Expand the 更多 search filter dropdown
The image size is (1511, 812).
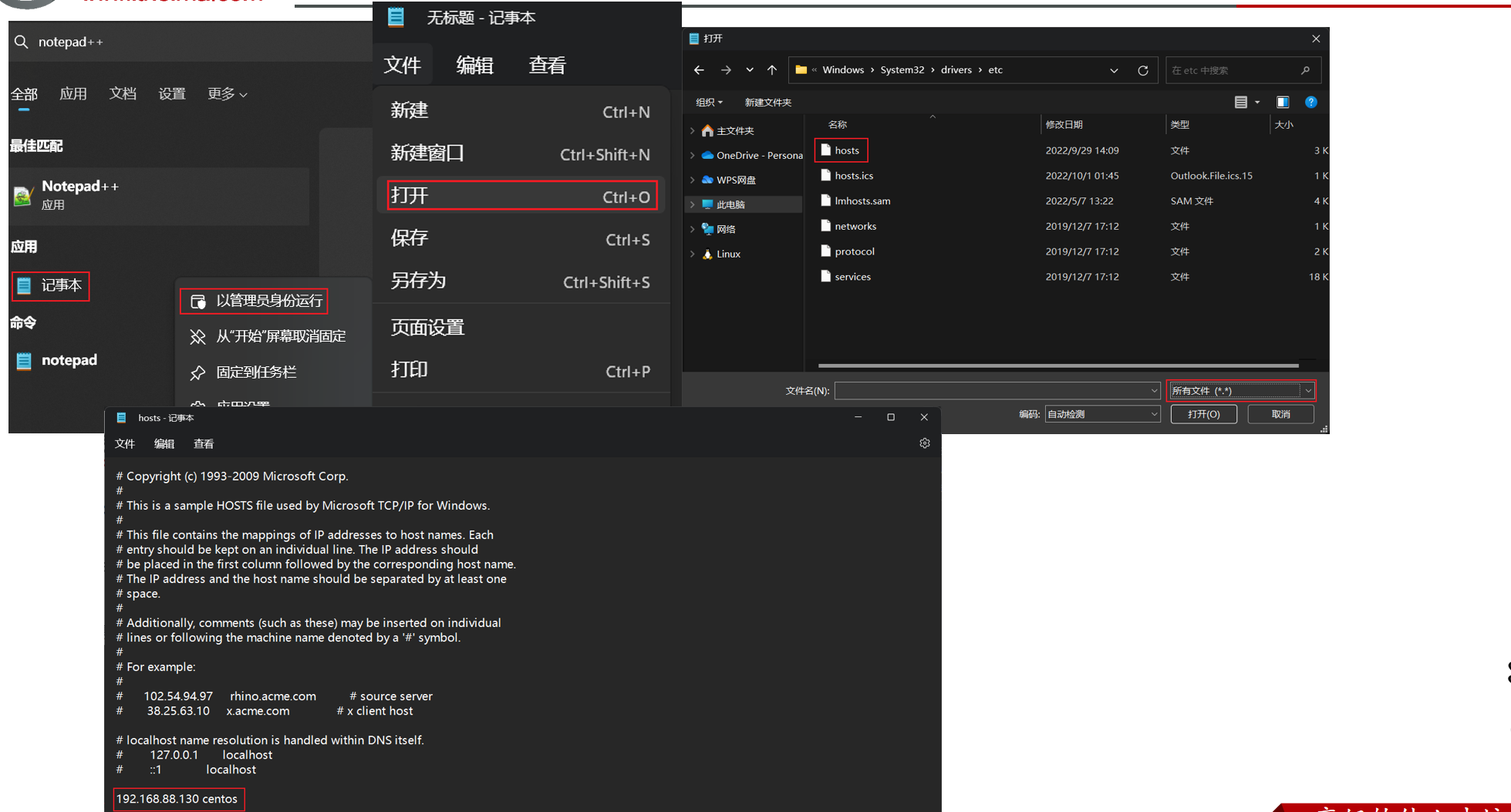227,94
